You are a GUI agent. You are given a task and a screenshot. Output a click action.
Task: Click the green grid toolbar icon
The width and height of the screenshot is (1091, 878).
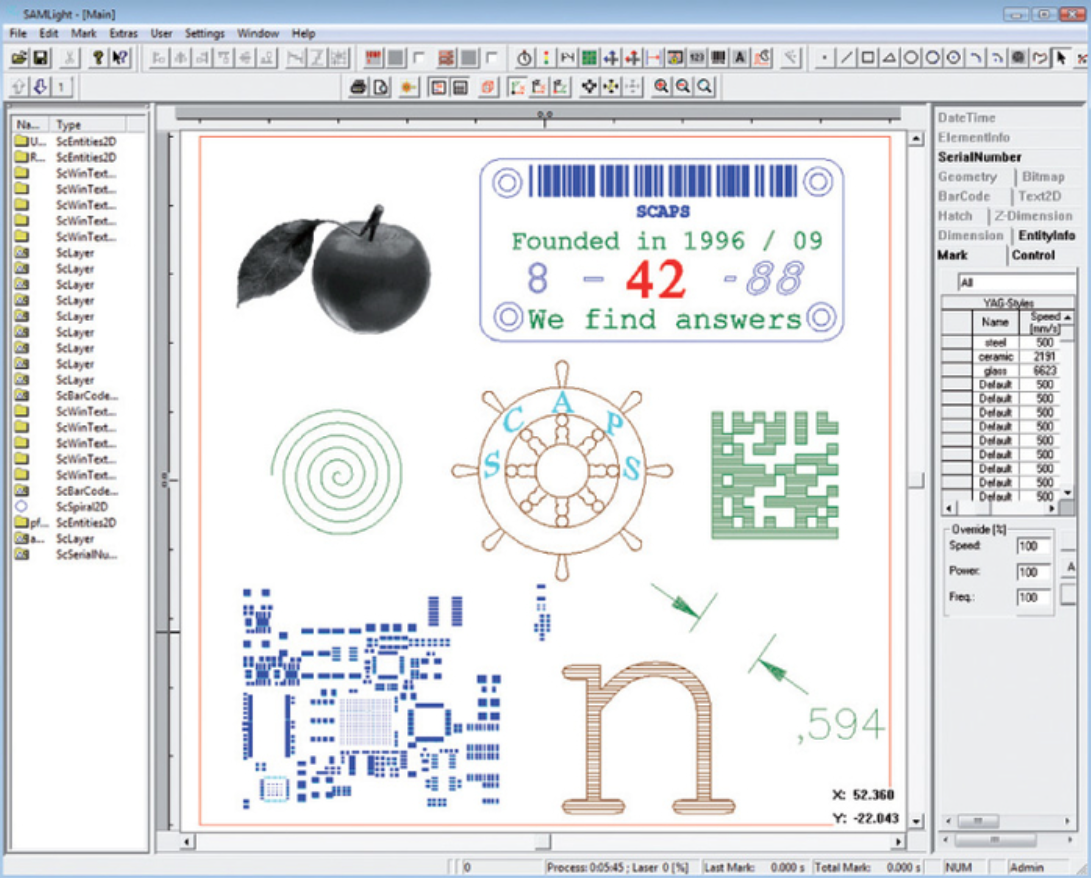click(589, 58)
